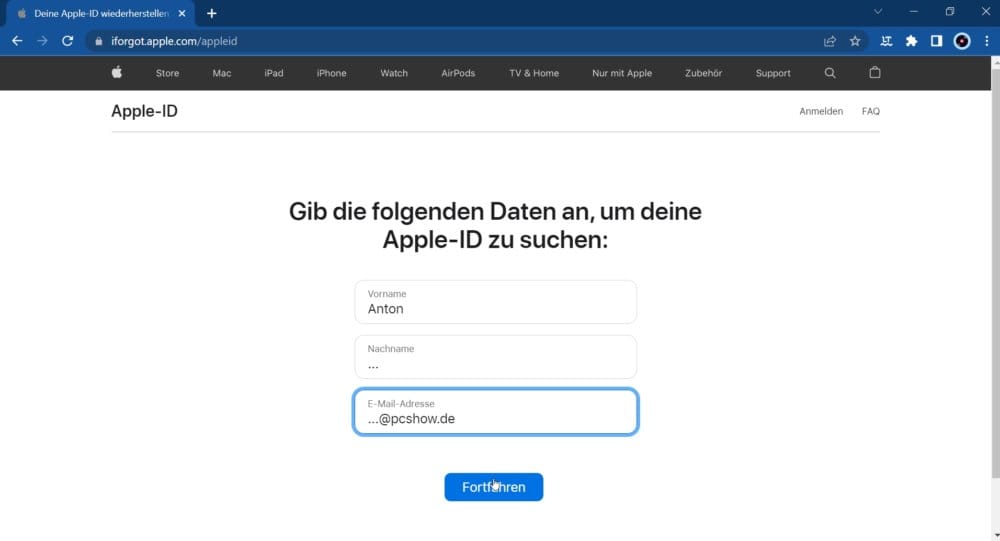Share this page via share icon
Image resolution: width=1000 pixels, height=541 pixels.
830,41
